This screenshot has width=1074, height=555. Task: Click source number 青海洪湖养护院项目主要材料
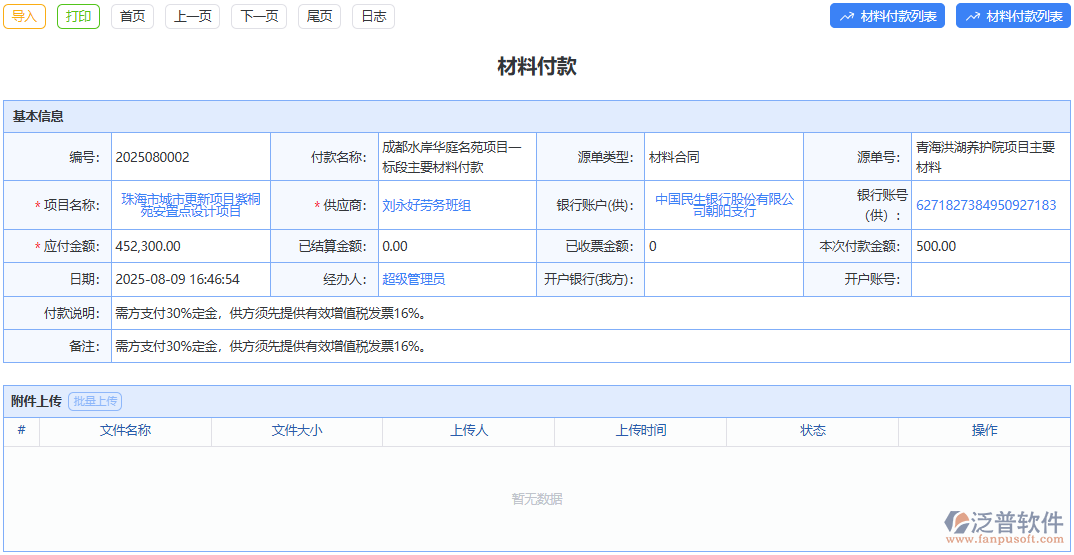pos(986,157)
